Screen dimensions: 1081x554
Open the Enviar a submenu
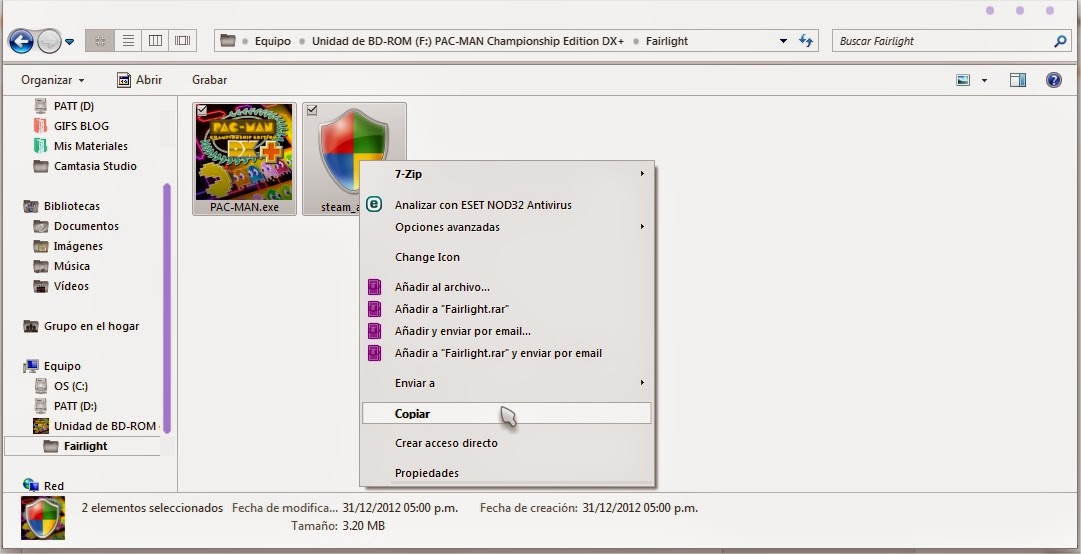(507, 383)
